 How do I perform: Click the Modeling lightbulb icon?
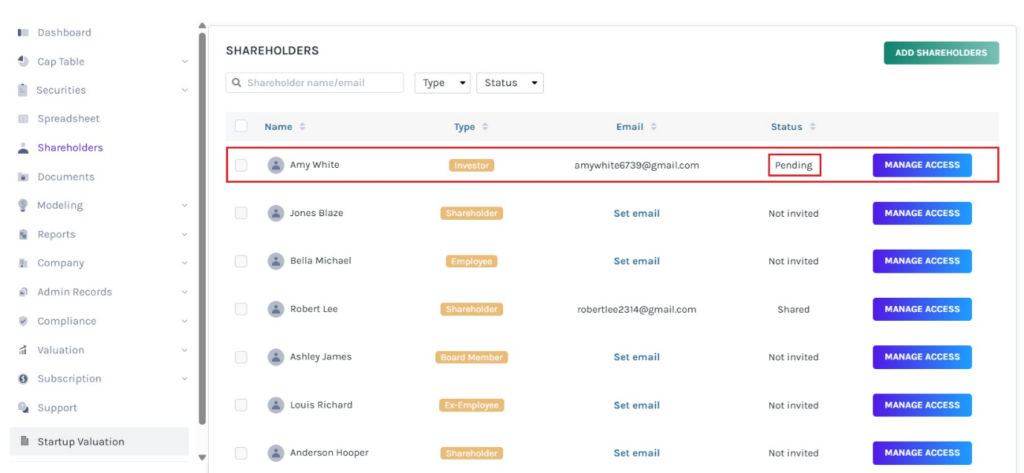point(23,205)
